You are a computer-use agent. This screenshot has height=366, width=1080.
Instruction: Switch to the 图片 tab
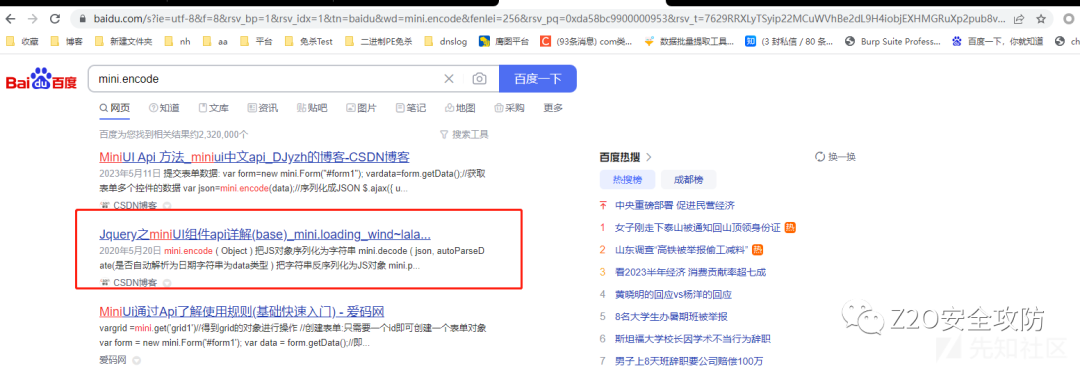click(362, 108)
